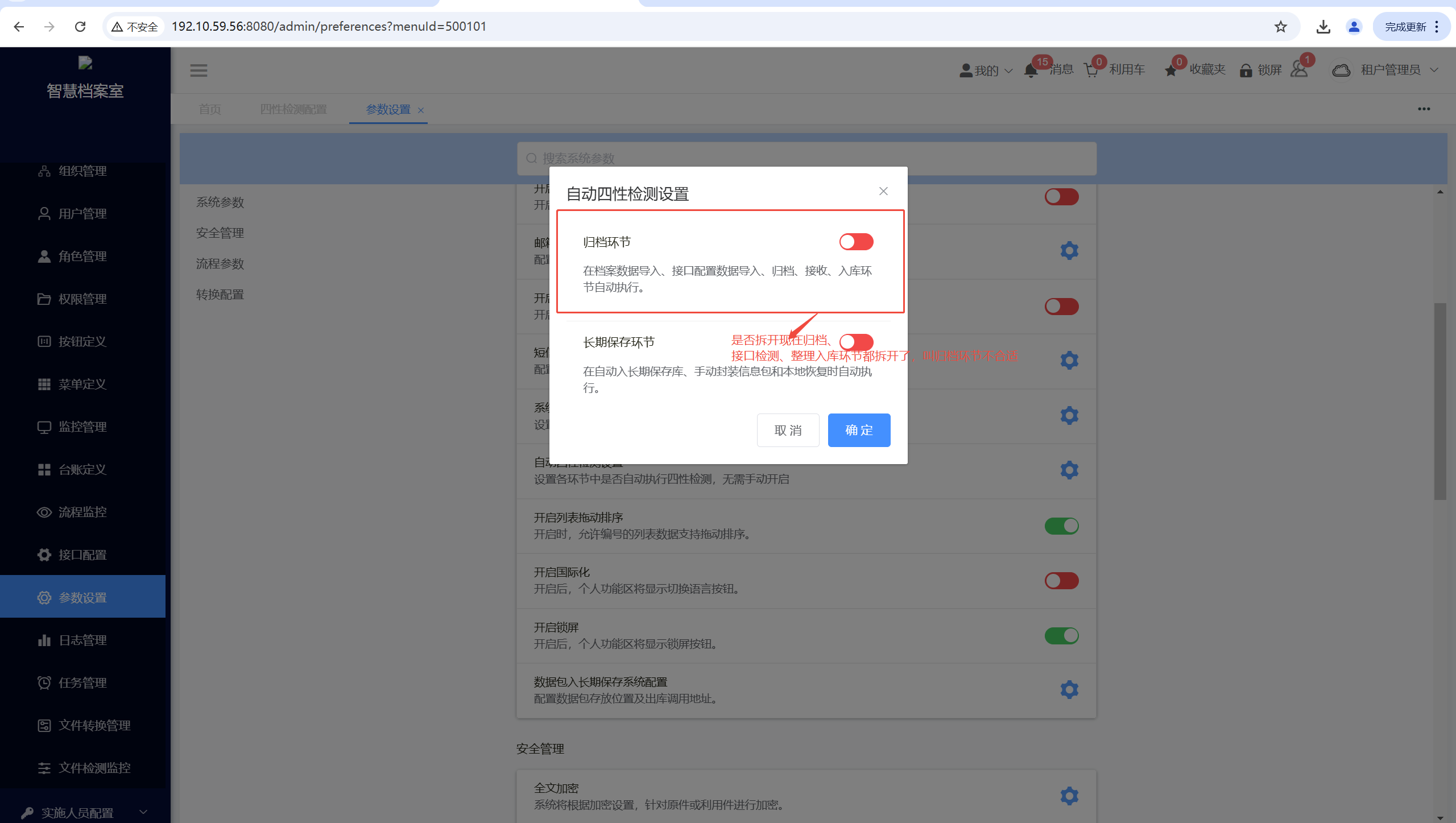Click the browser address bar URL
Image resolution: width=1456 pixels, height=823 pixels.
[329, 27]
